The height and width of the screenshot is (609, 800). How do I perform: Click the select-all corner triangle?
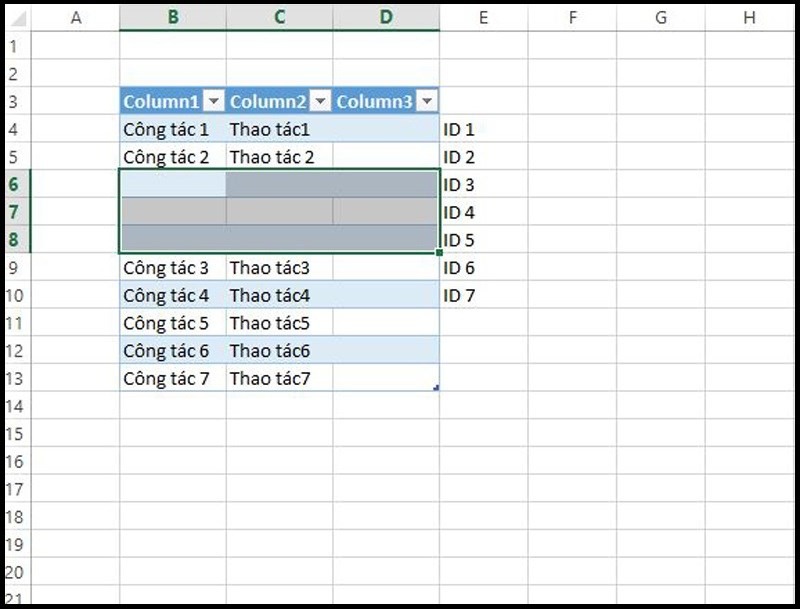pyautogui.click(x=18, y=18)
